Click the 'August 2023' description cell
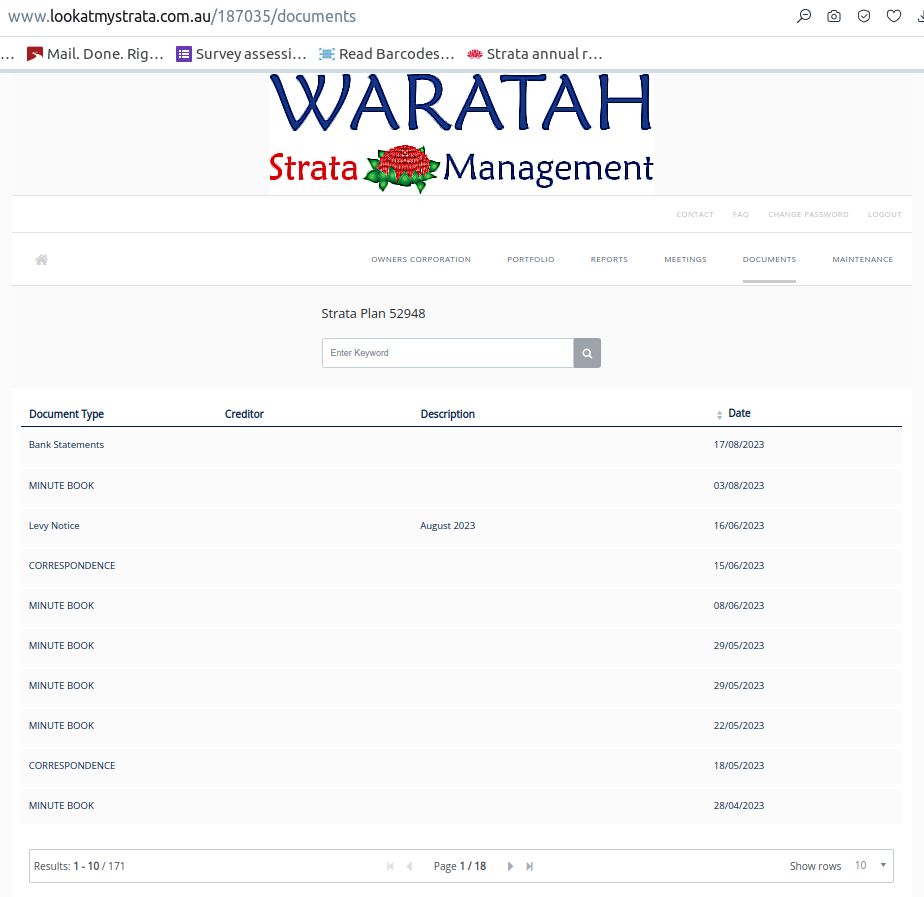924x897 pixels. (447, 526)
